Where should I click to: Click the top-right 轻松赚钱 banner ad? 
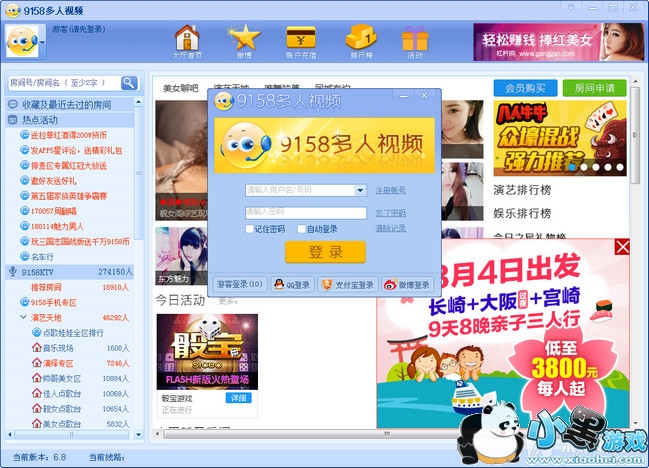pyautogui.click(x=558, y=42)
